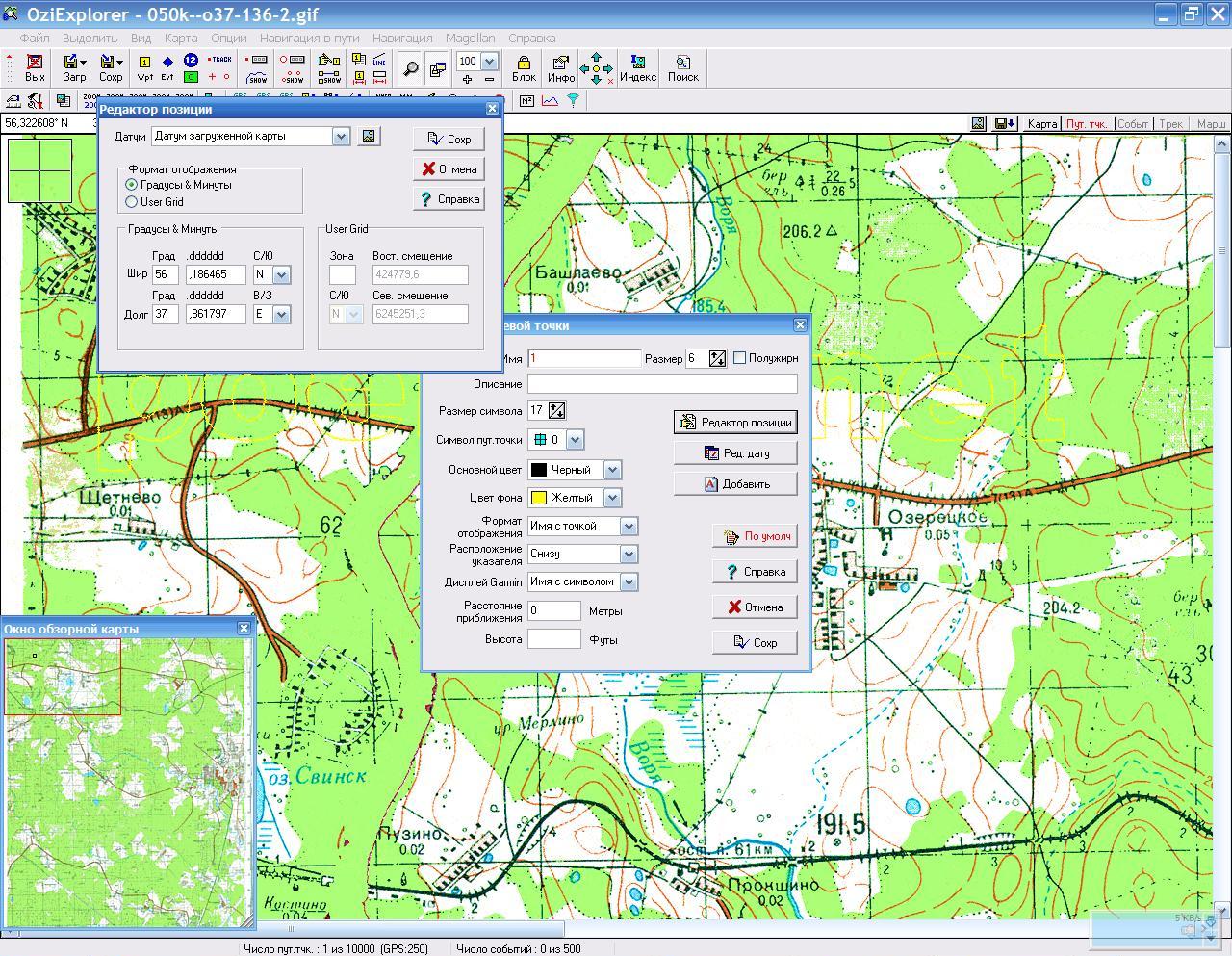
Task: Click the M² area calculation icon
Action: coord(527,100)
